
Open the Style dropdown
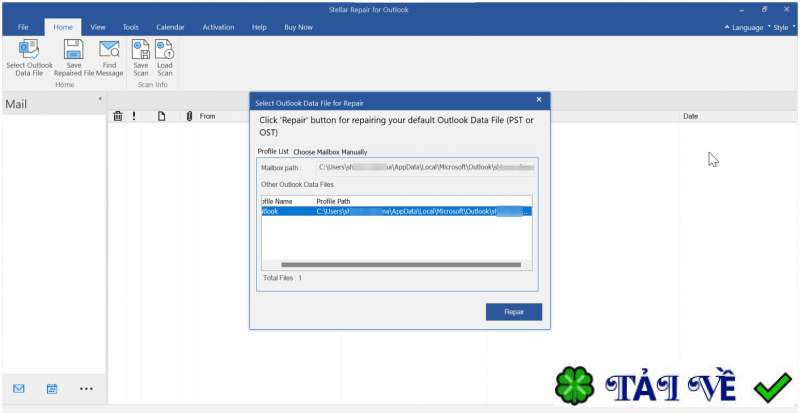(782, 28)
